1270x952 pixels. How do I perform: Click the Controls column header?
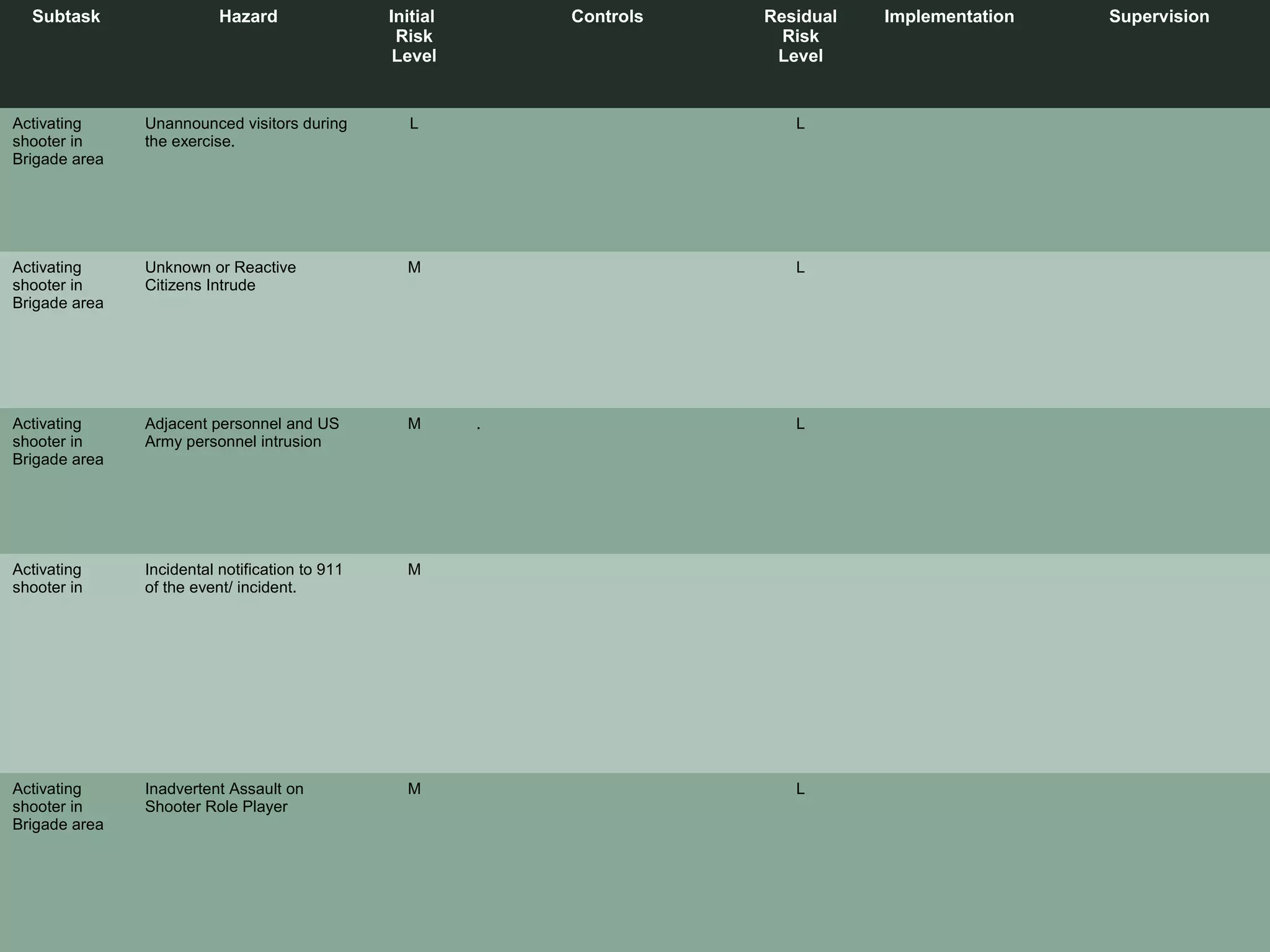coord(607,17)
